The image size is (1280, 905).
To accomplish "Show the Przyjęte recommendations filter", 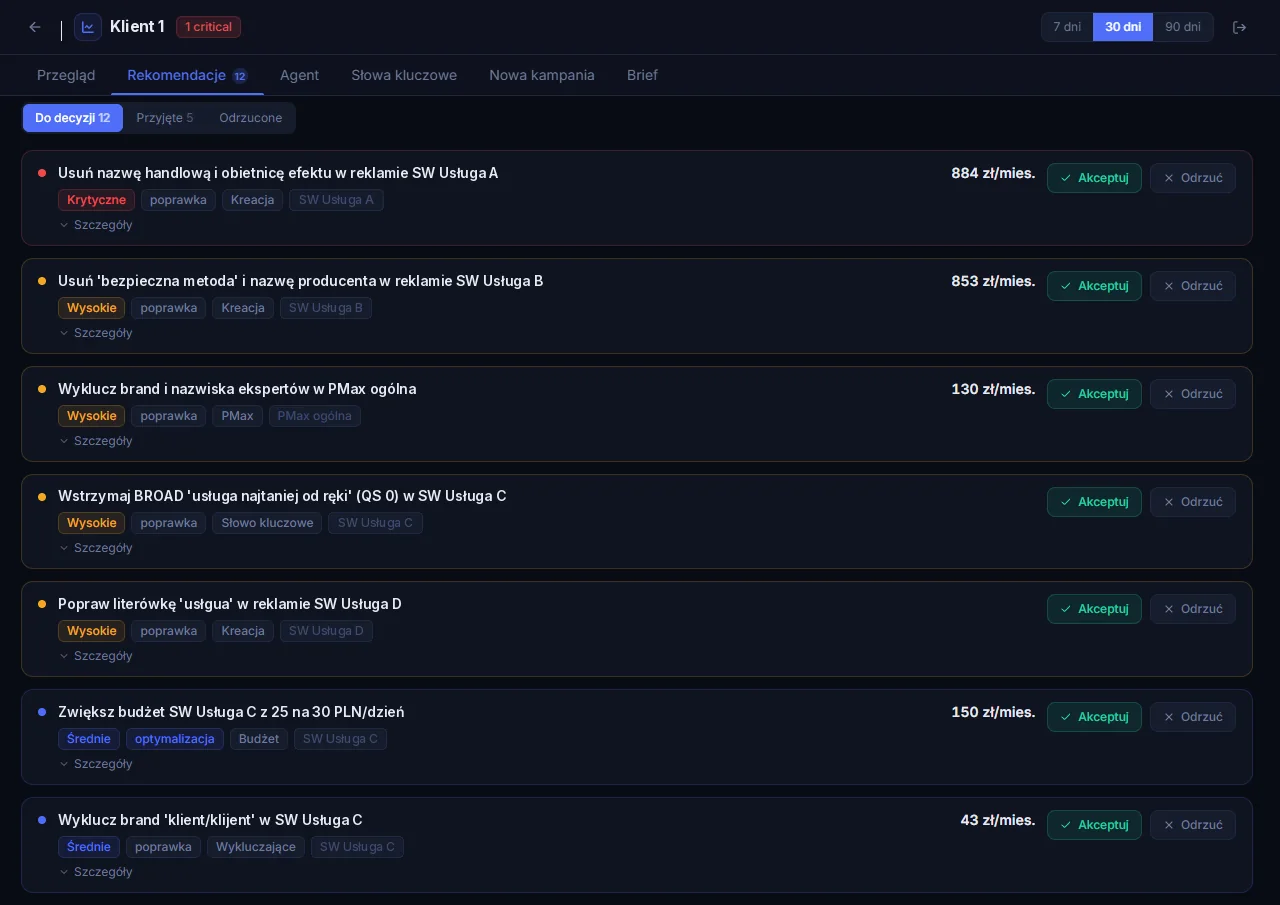I will point(165,118).
